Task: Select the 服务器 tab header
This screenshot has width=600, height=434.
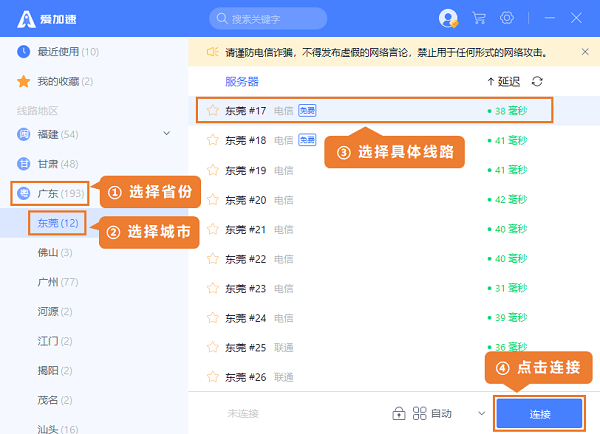Action: point(242,81)
